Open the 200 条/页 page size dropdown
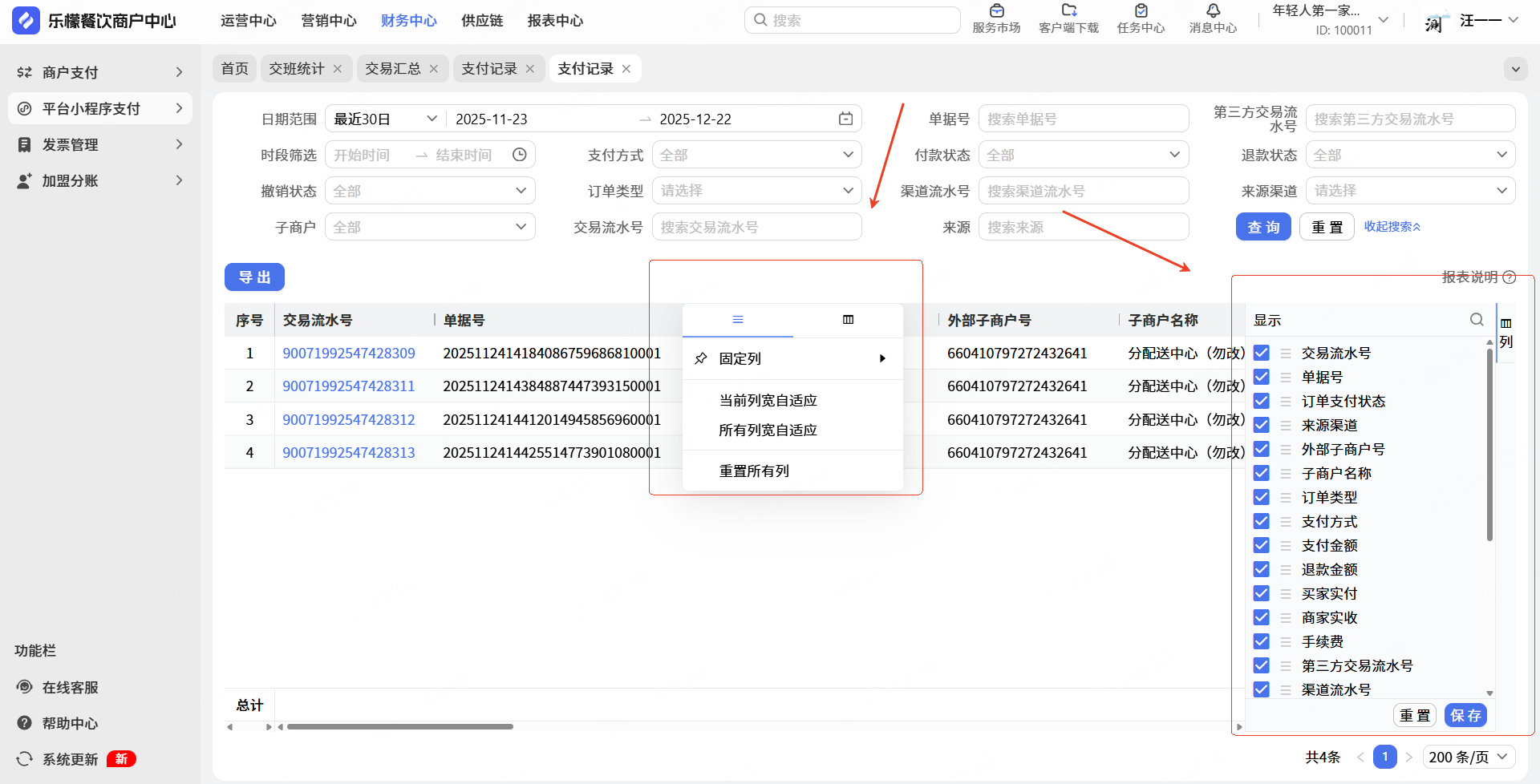The width and height of the screenshot is (1540, 784). click(1469, 757)
